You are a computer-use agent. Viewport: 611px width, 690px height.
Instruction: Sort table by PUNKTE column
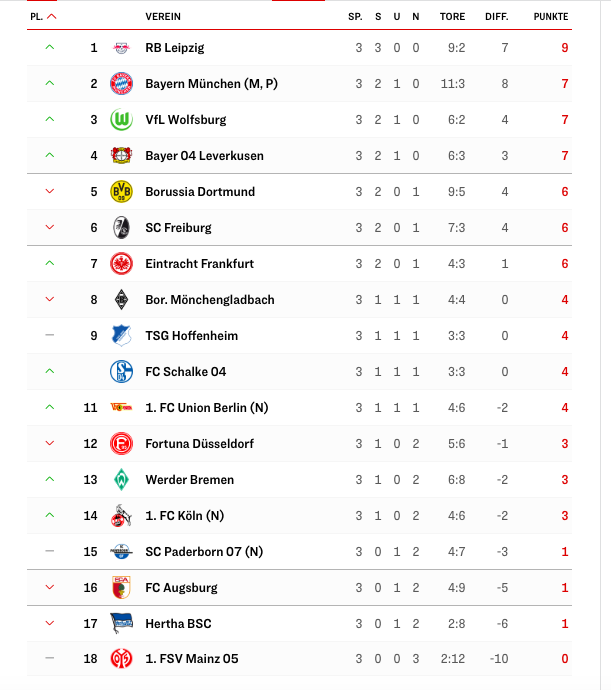(x=551, y=17)
